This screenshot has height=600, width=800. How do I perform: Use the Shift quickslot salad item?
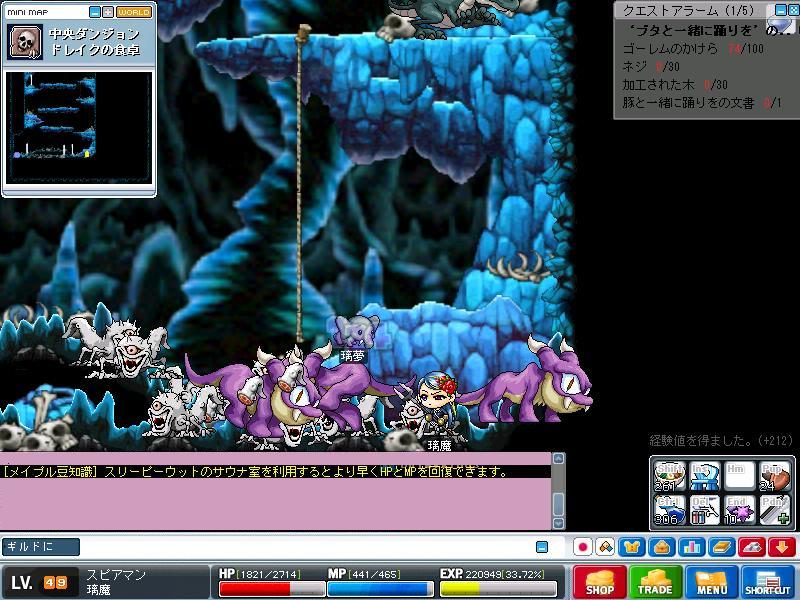point(669,477)
